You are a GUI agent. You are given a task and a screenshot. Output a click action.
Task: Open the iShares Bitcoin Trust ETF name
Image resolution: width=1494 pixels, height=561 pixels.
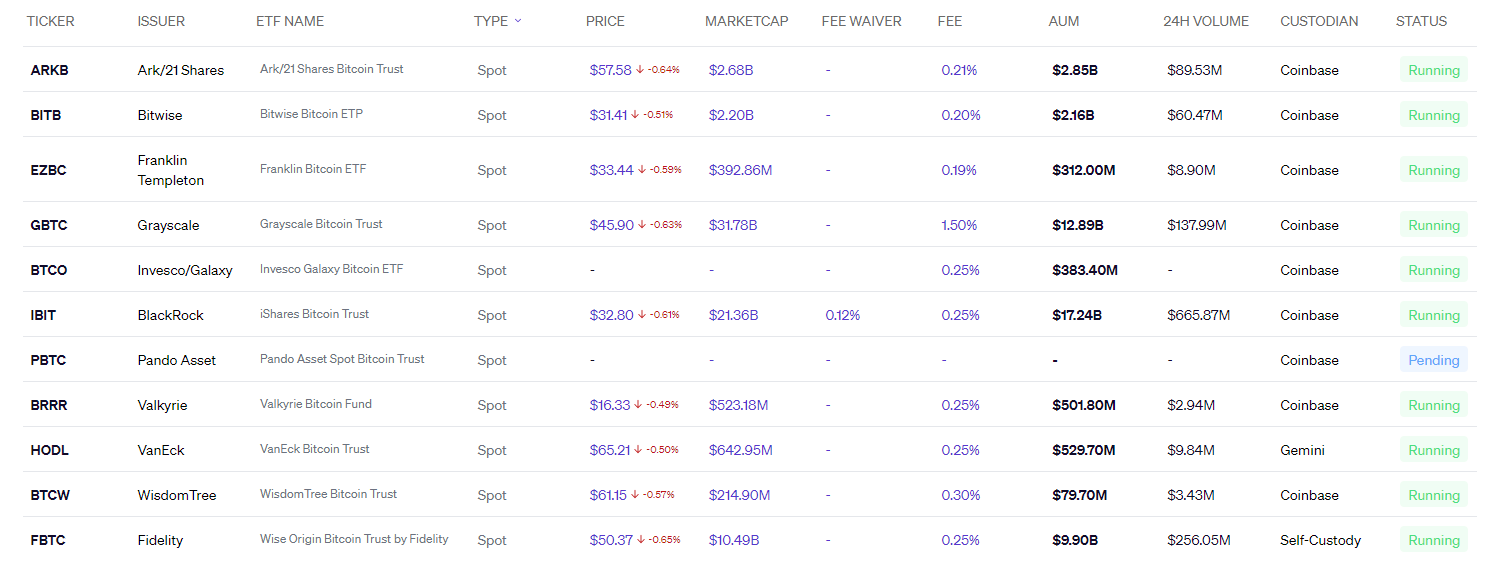[314, 314]
